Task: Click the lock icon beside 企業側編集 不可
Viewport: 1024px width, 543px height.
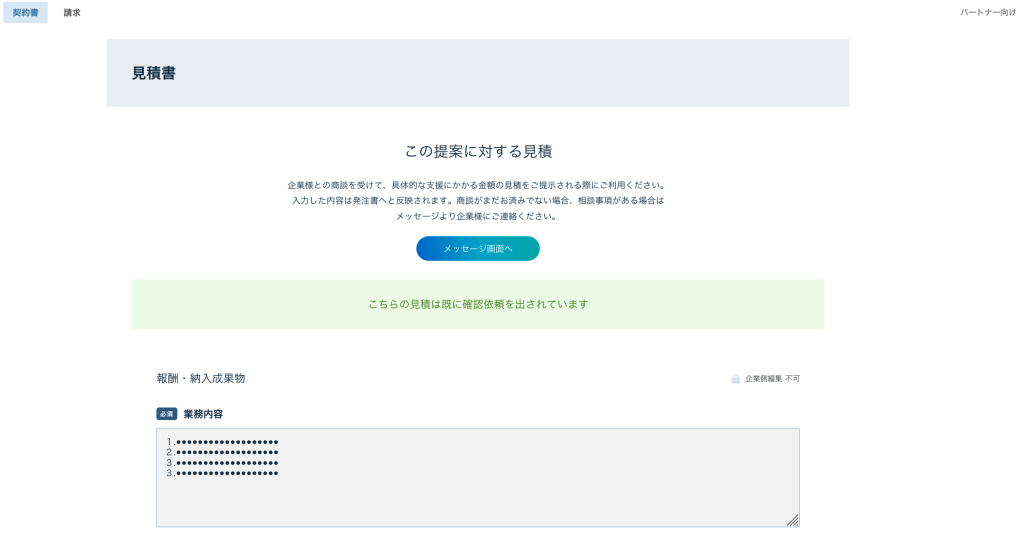Action: 736,379
